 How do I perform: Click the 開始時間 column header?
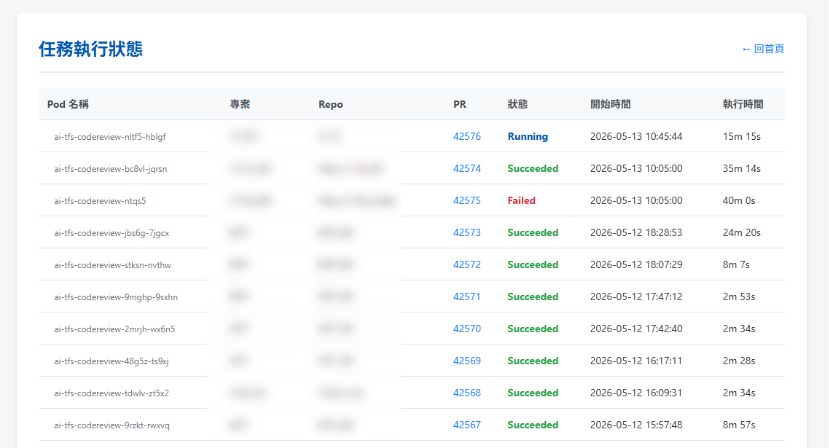tap(610, 104)
